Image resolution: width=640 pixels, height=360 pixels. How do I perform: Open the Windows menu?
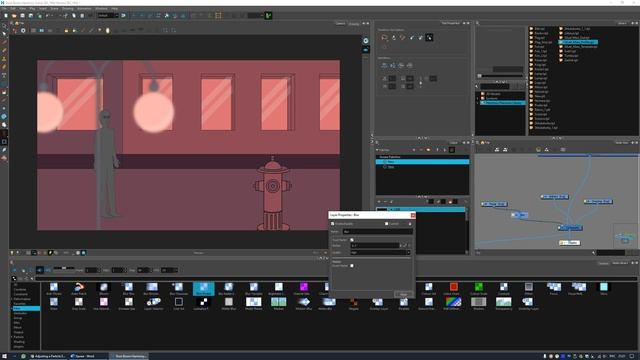pos(101,9)
